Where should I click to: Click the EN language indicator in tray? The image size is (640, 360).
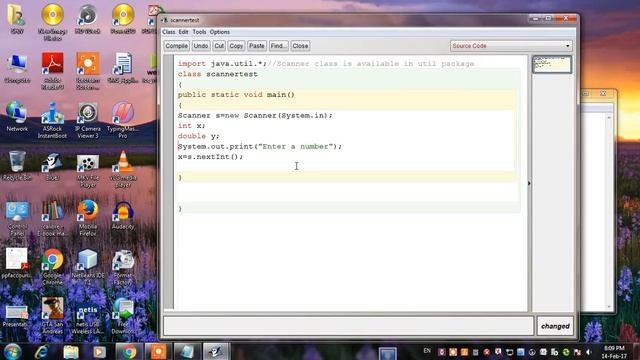tap(427, 351)
